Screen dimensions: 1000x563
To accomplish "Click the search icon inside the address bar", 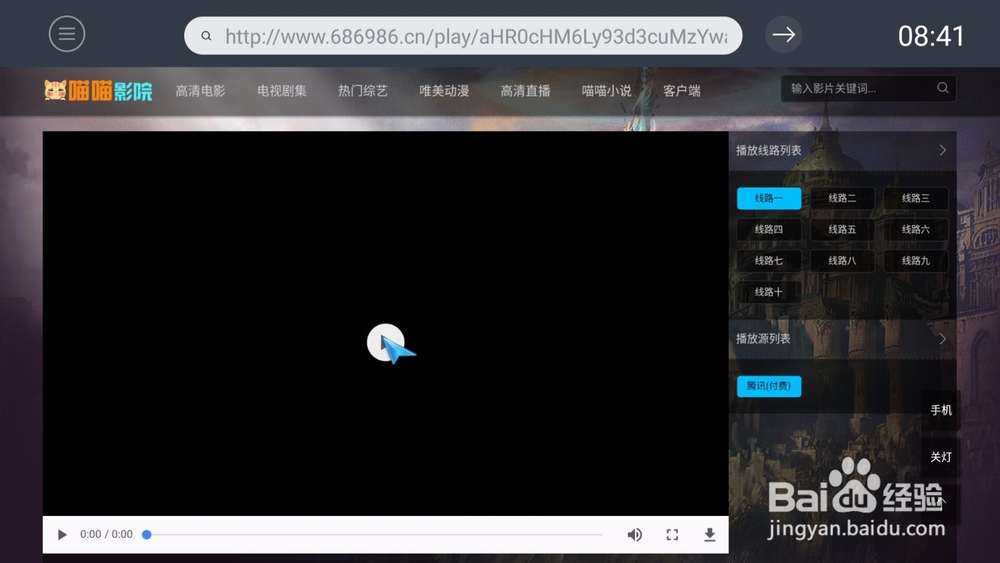I will [206, 36].
